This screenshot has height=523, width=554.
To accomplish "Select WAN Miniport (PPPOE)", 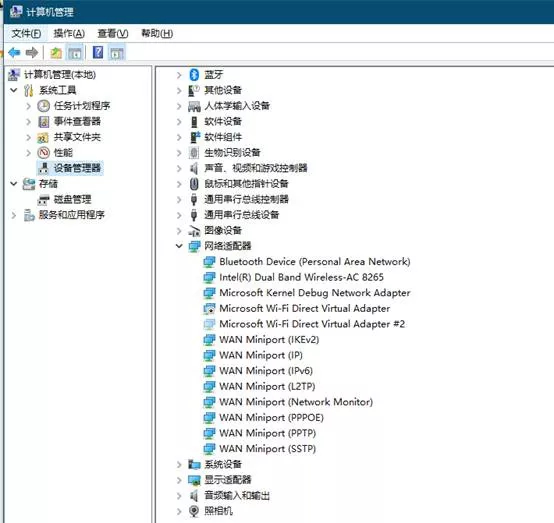I will [x=271, y=417].
